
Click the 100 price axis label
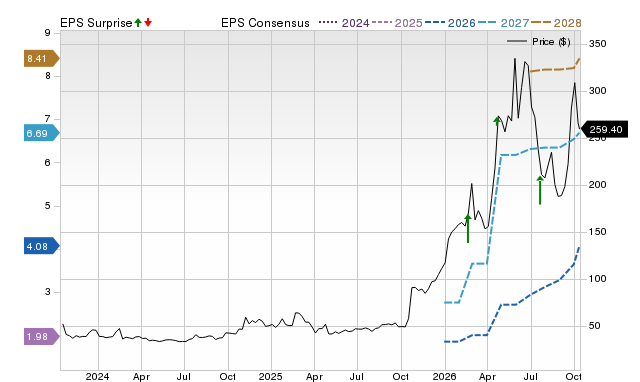coord(597,279)
